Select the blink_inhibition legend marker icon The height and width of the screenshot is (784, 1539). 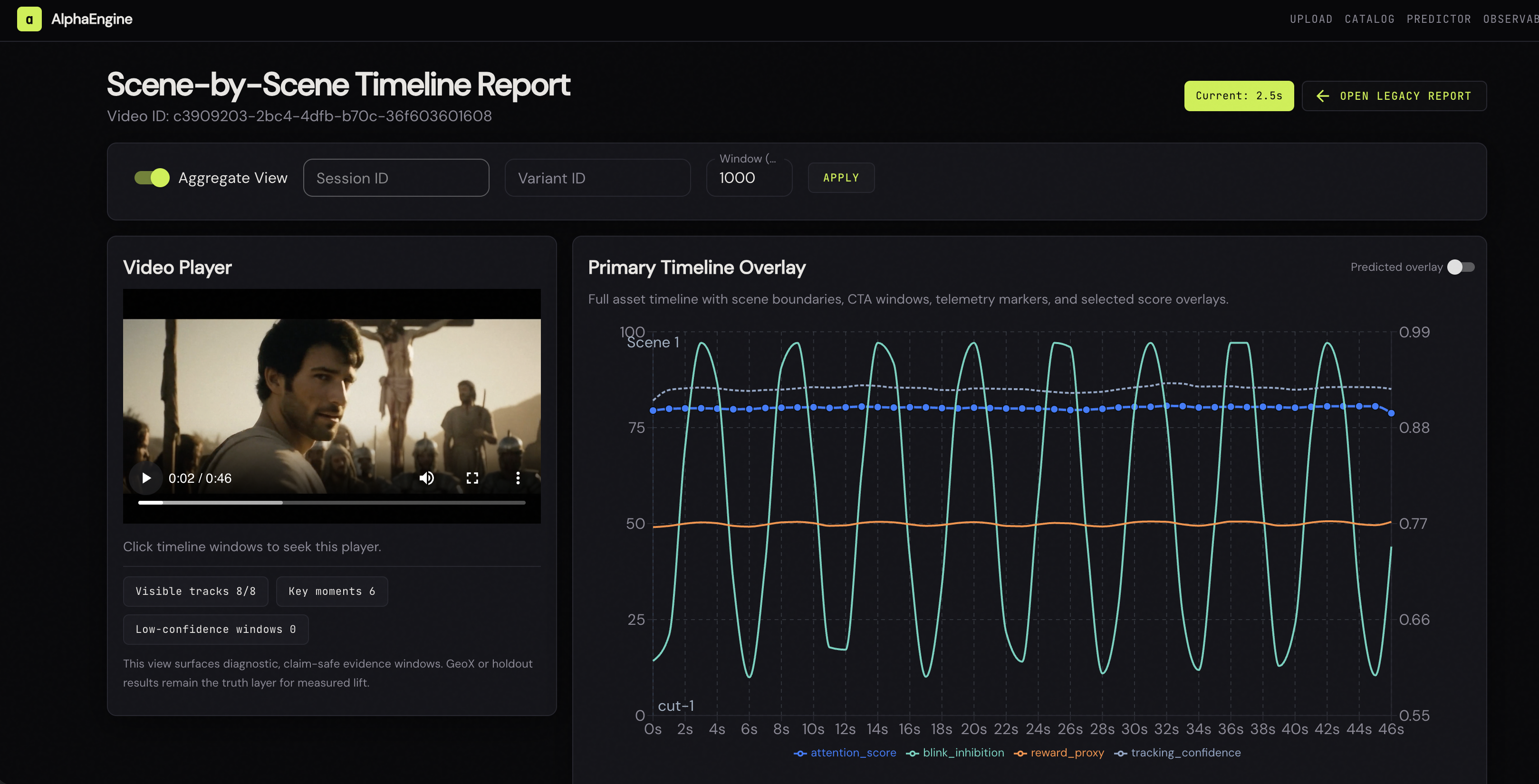[x=912, y=753]
